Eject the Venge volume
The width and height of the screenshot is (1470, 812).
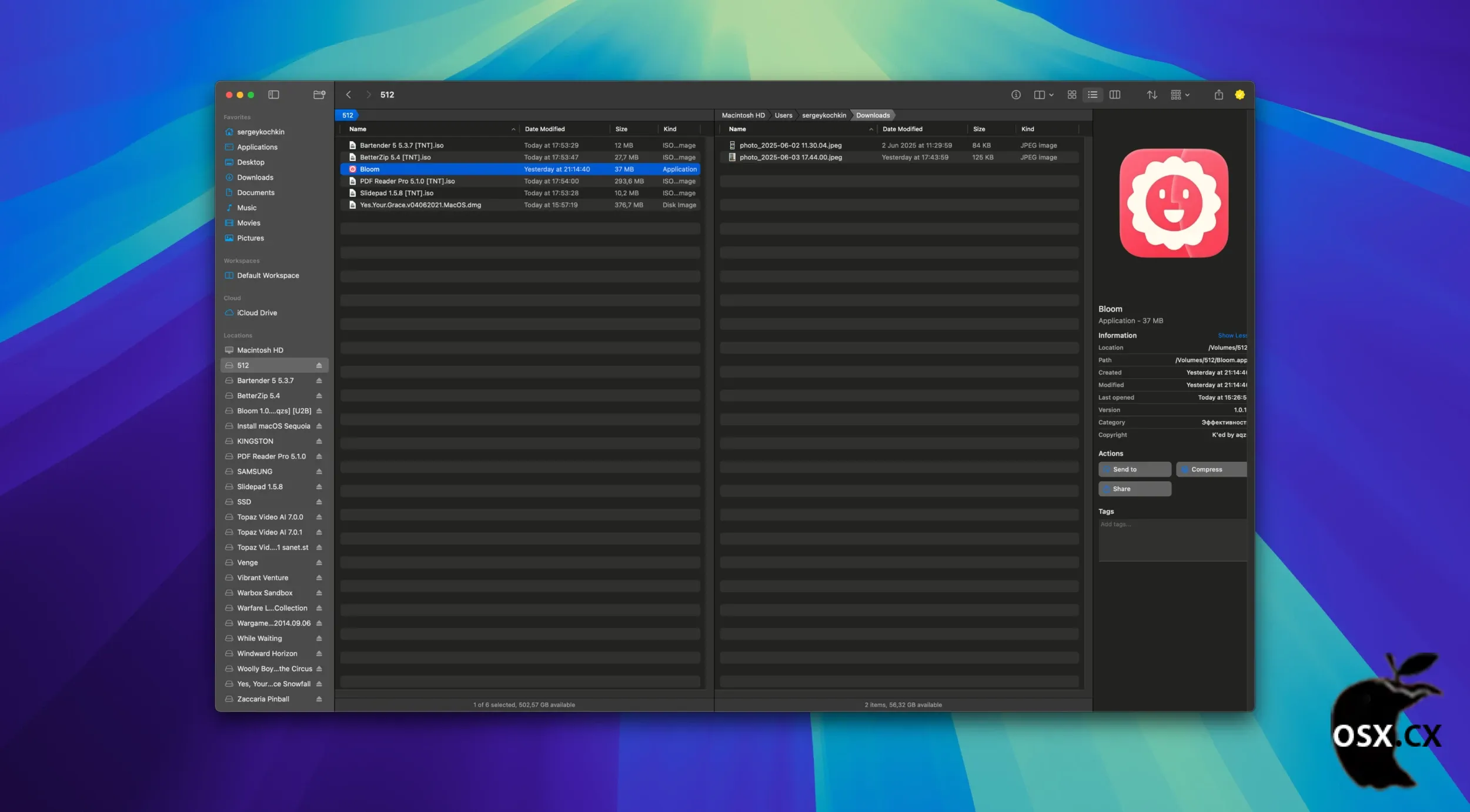click(x=319, y=563)
